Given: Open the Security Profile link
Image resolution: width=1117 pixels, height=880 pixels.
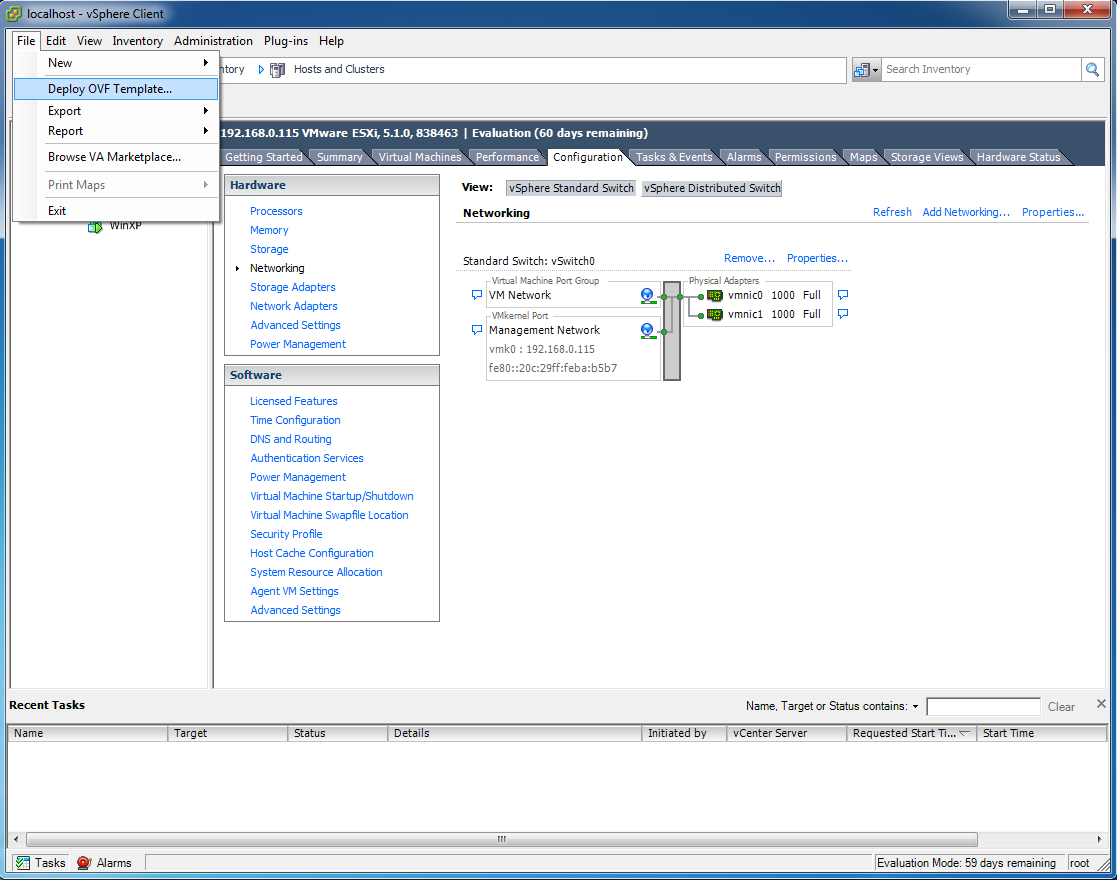Looking at the screenshot, I should pyautogui.click(x=286, y=534).
